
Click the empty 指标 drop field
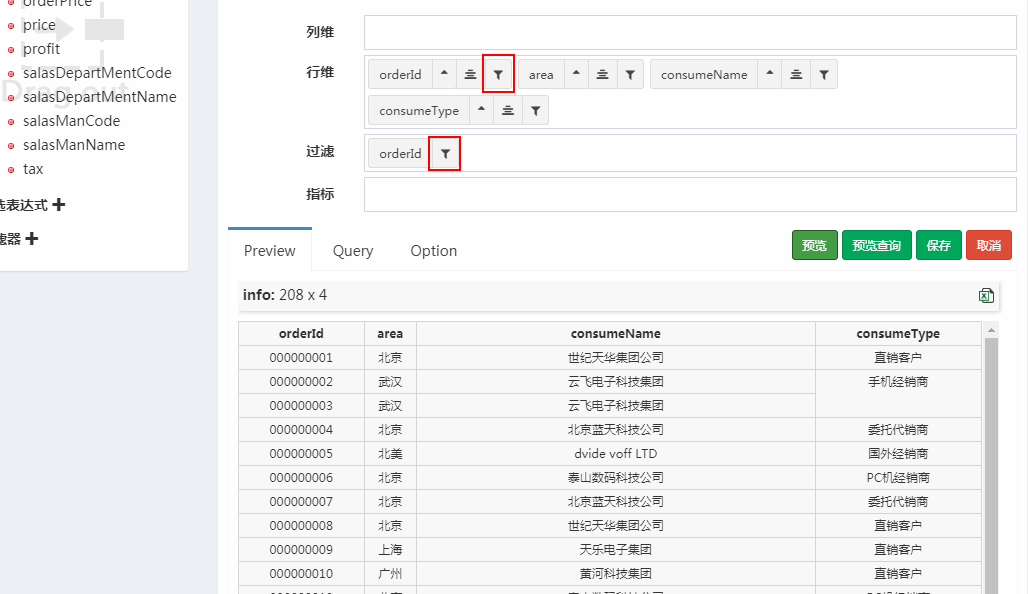[x=690, y=194]
